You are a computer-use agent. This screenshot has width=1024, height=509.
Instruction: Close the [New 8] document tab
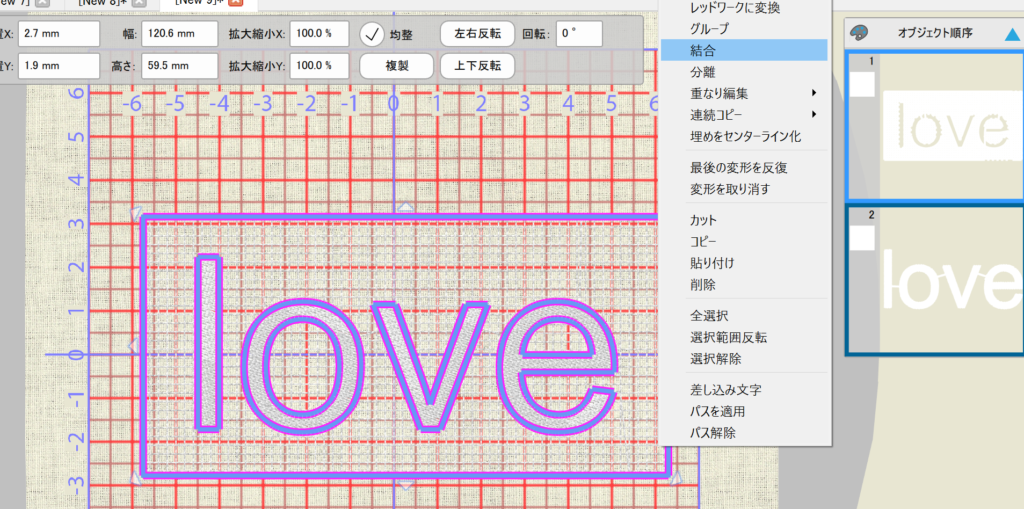pos(138,3)
